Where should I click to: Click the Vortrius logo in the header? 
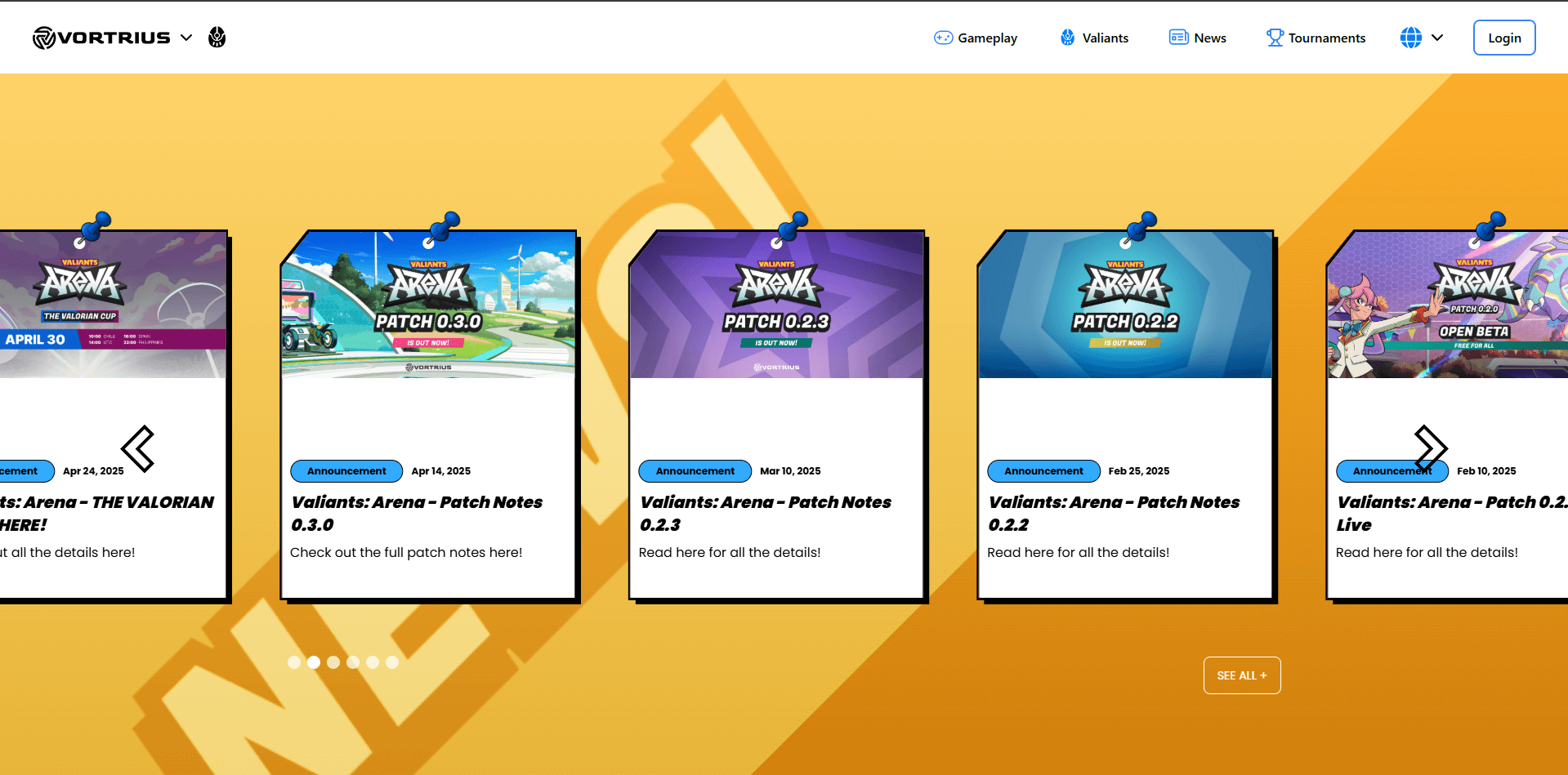(x=101, y=38)
